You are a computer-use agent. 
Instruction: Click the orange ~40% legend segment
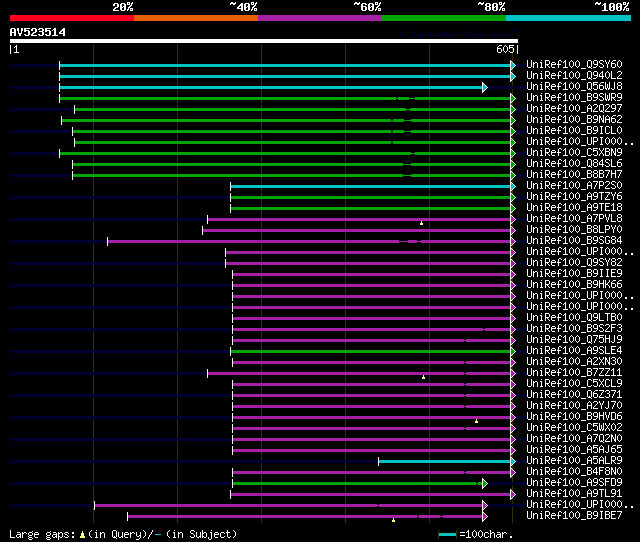pos(195,18)
